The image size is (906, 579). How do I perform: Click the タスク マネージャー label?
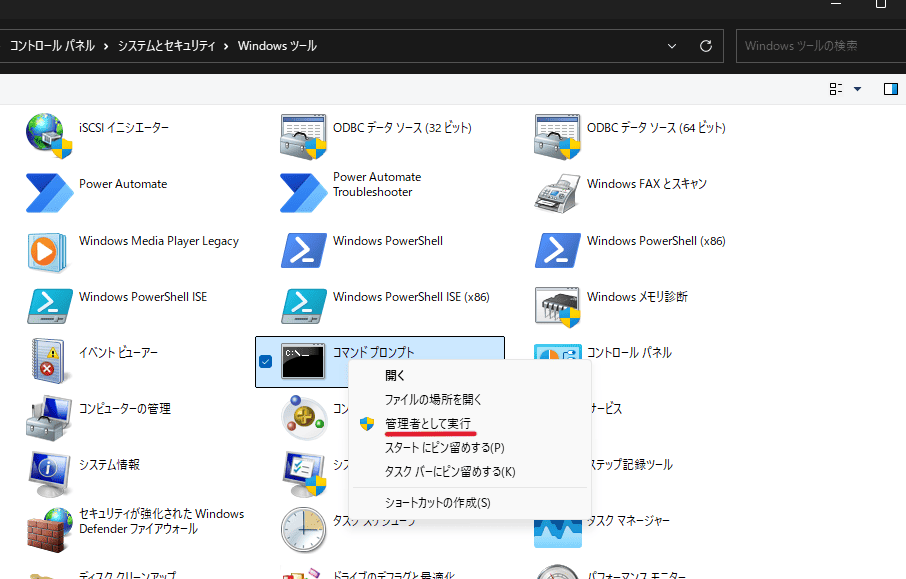[x=629, y=521]
